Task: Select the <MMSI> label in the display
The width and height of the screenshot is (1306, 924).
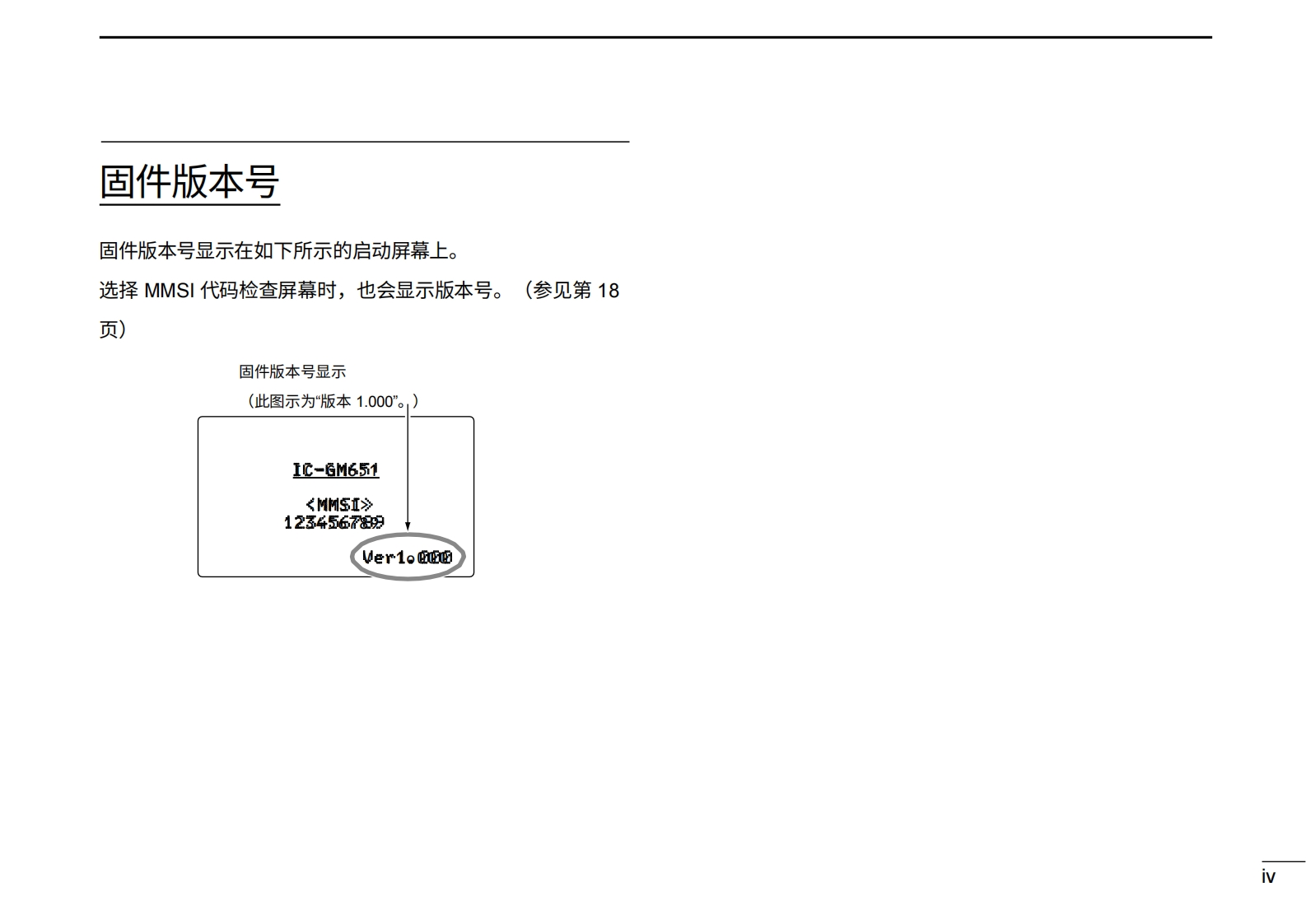Action: tap(338, 504)
